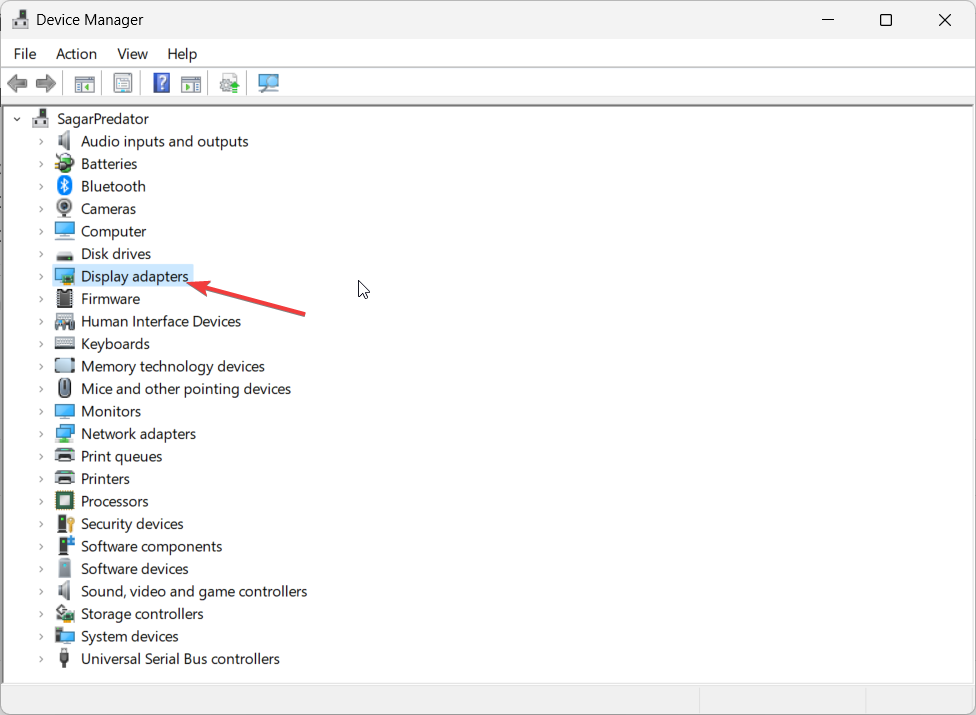976x715 pixels.
Task: Click the Mice and other pointing devices icon
Action: click(64, 388)
